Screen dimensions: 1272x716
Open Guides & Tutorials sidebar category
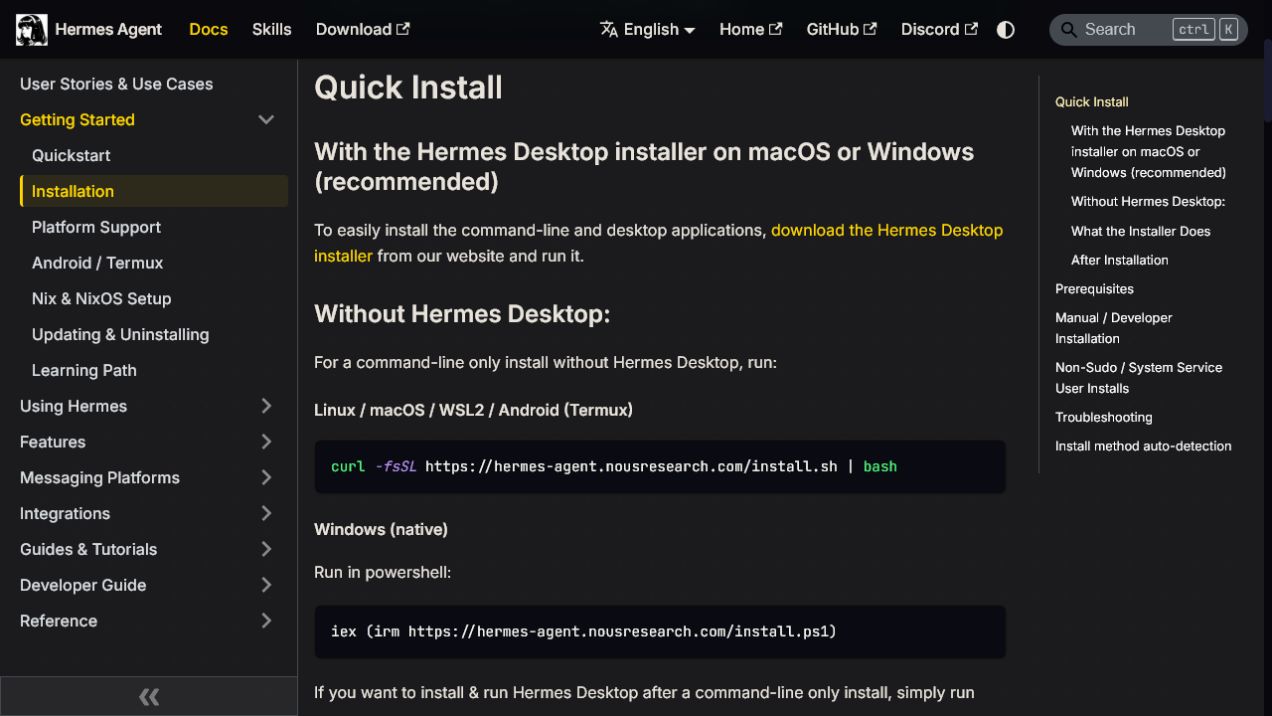[x=88, y=549]
